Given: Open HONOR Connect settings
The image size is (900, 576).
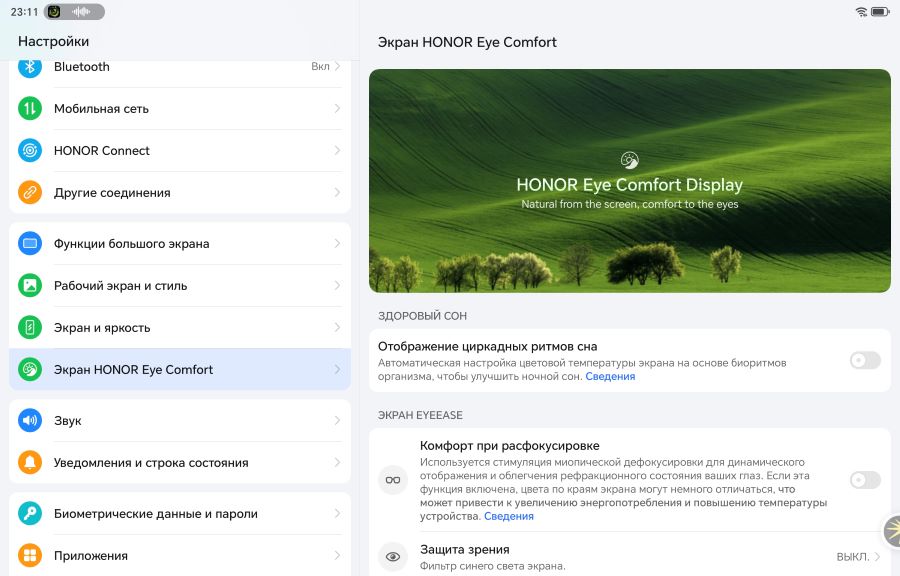Looking at the screenshot, I should tap(180, 150).
